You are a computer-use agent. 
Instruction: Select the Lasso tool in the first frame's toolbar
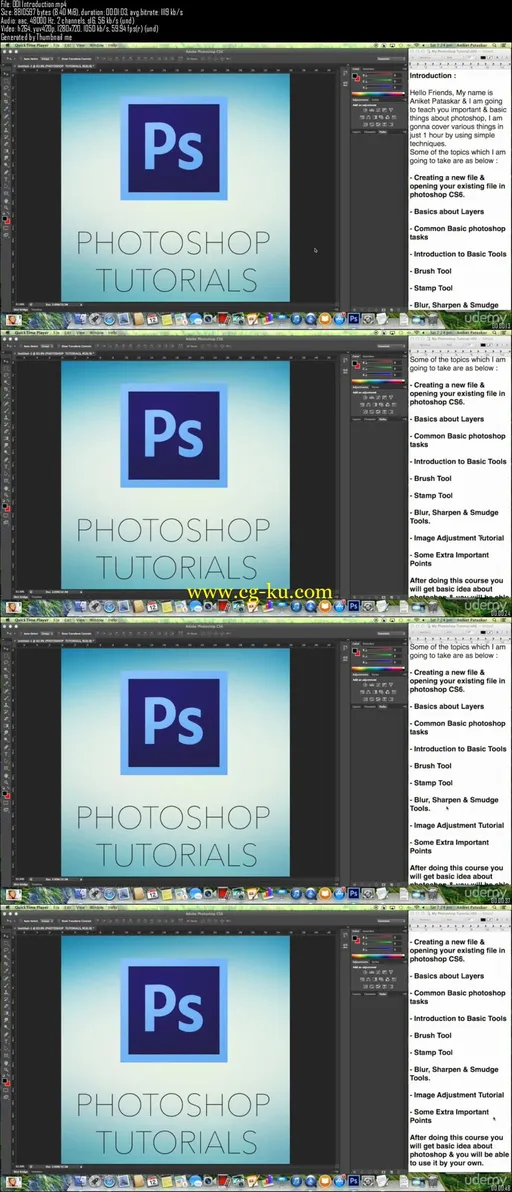coord(6,88)
